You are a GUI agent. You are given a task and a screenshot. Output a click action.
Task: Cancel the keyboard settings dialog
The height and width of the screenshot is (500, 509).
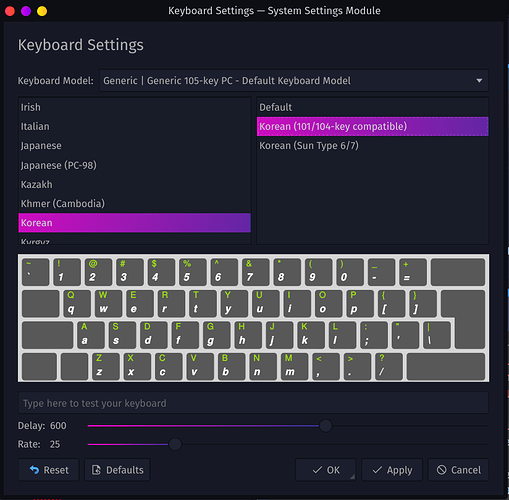pyautogui.click(x=458, y=470)
